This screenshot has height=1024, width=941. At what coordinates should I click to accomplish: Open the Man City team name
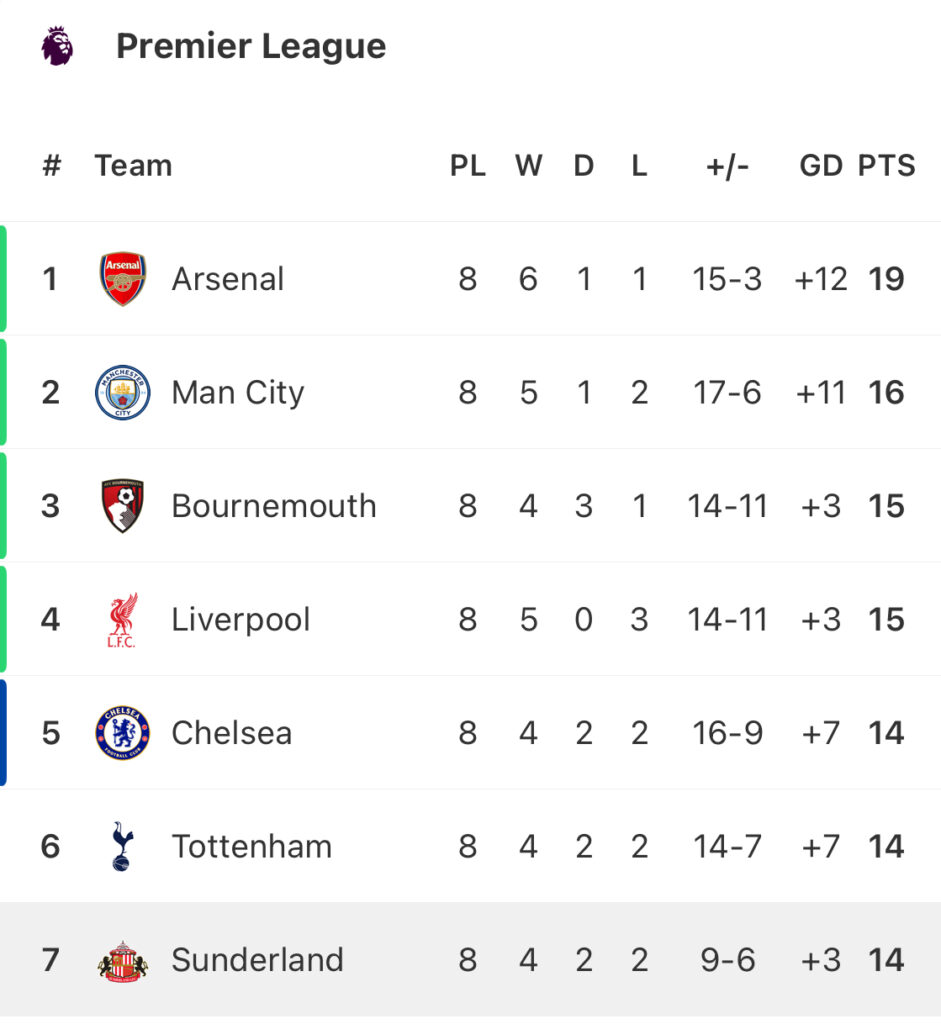238,392
